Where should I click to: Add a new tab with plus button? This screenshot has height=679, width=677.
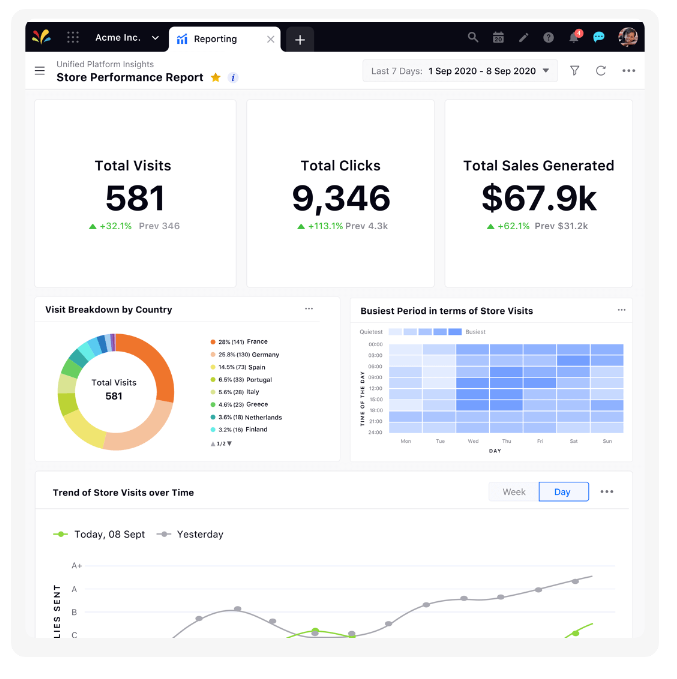click(300, 39)
